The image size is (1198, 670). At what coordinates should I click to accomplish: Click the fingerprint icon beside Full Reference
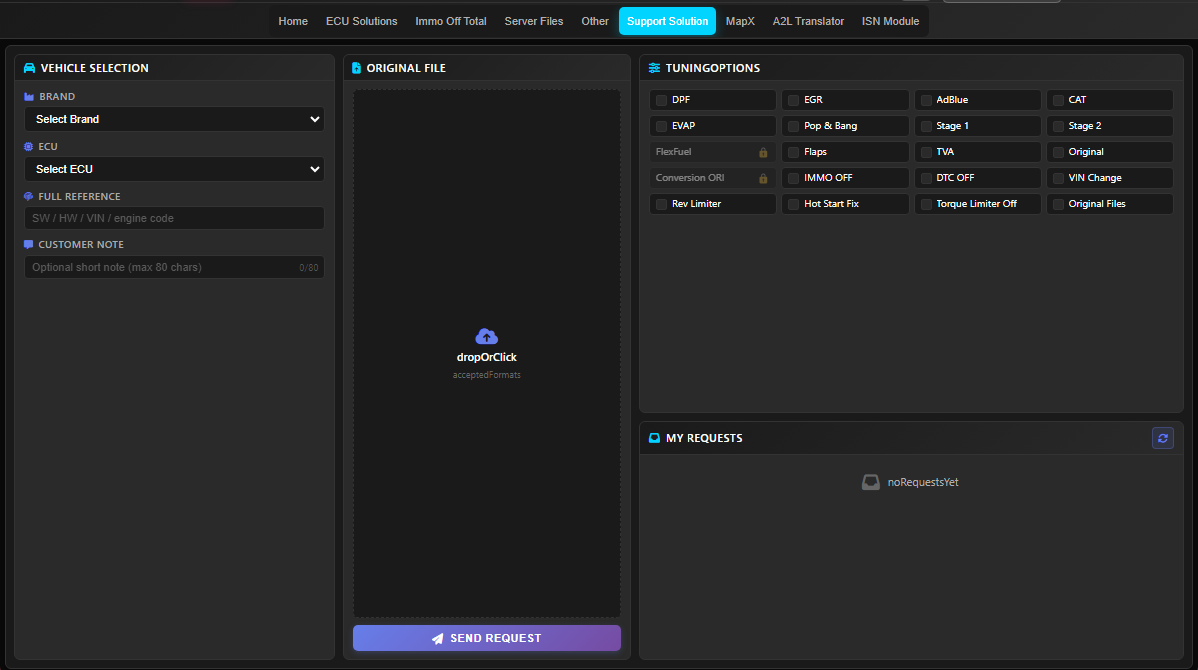coord(28,196)
